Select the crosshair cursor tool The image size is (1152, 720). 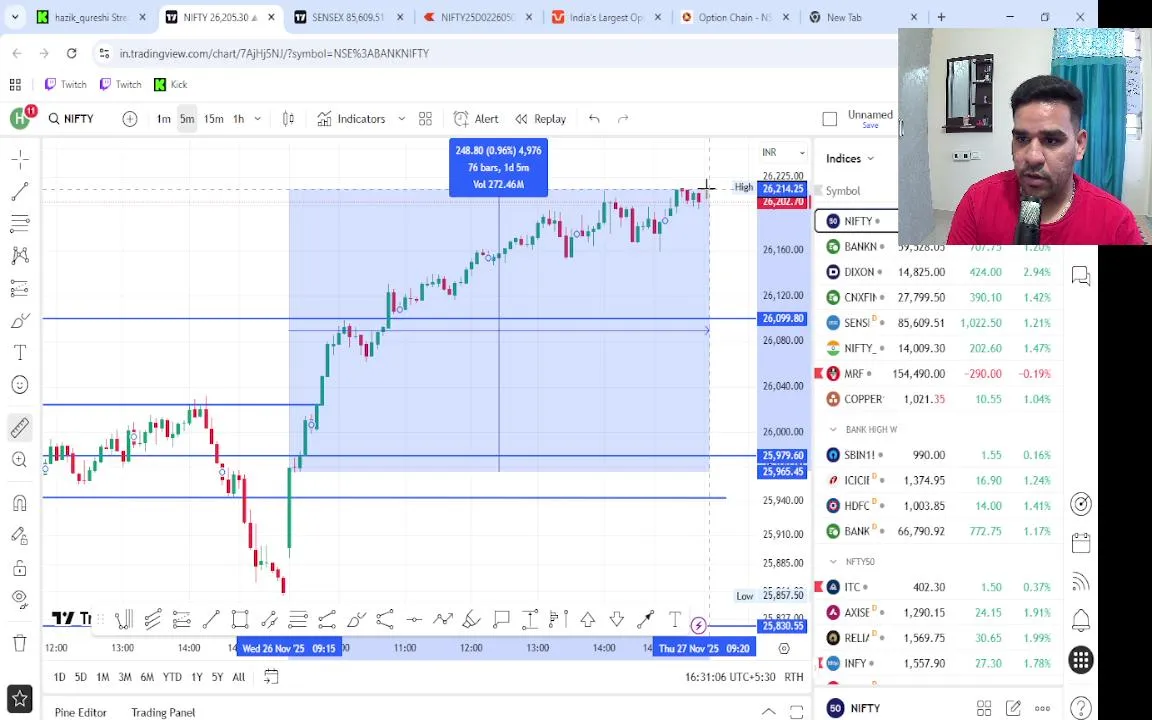pyautogui.click(x=20, y=159)
